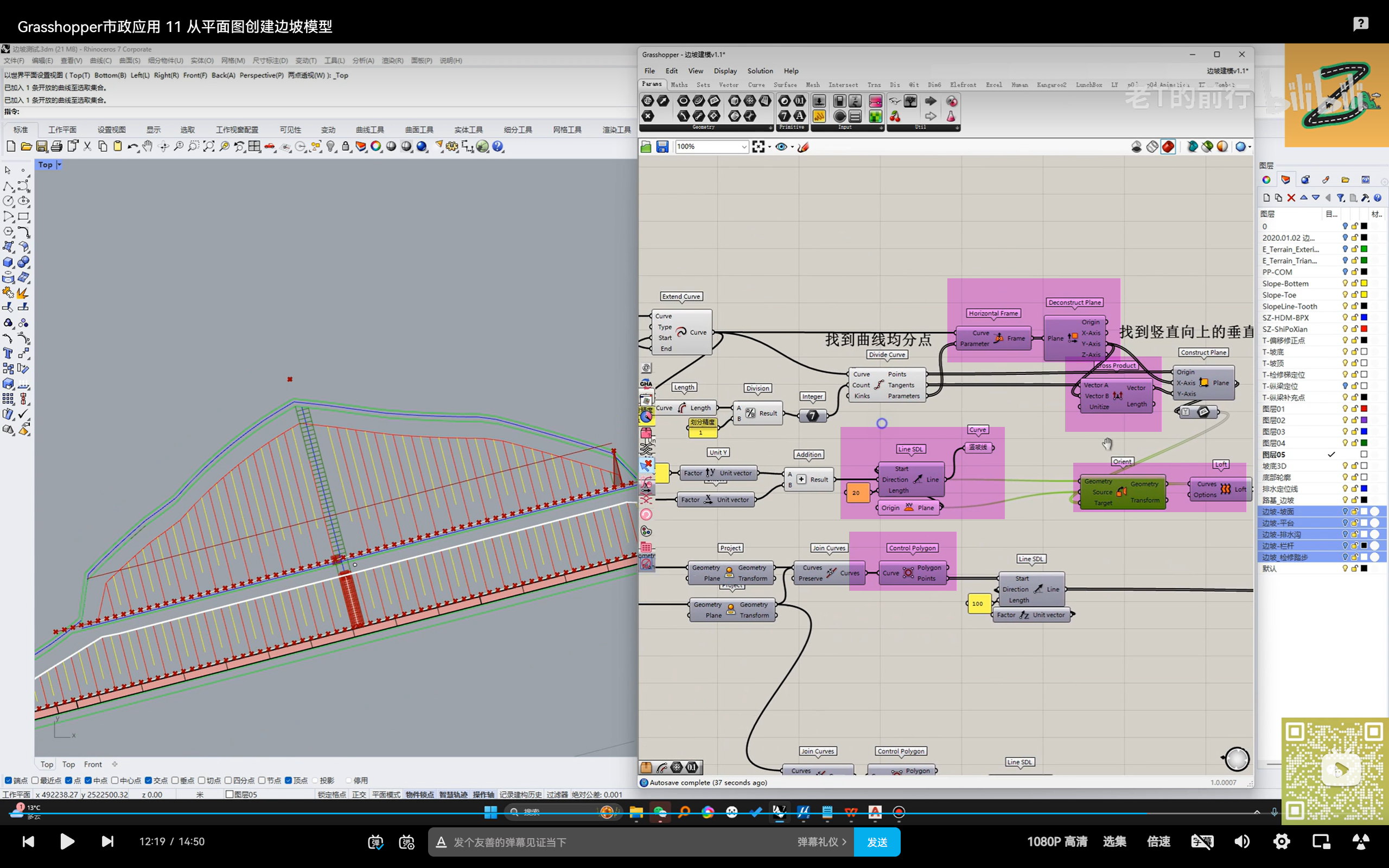Expand Grasshopper preview eye dropdown arrow

(x=792, y=147)
